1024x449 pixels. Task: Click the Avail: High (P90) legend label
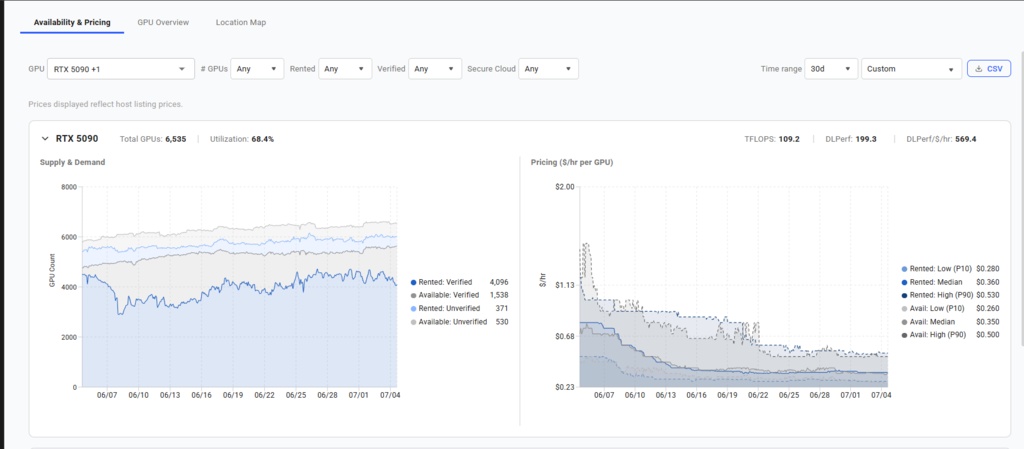point(939,335)
